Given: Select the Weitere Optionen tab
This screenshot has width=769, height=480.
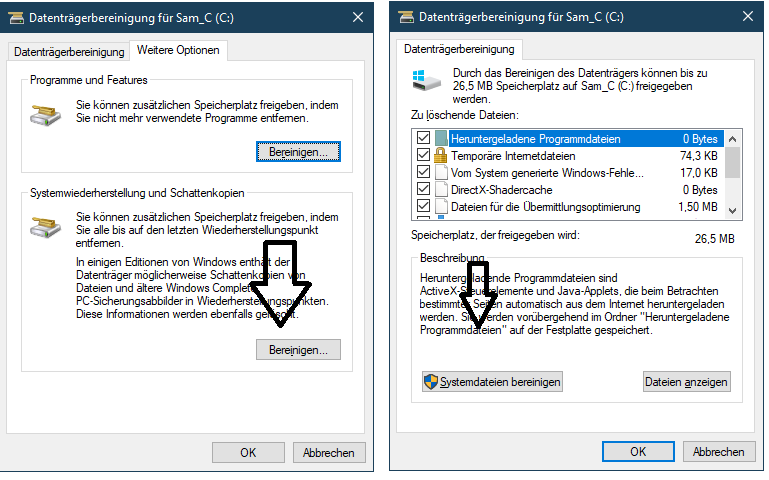Looking at the screenshot, I should point(178,50).
